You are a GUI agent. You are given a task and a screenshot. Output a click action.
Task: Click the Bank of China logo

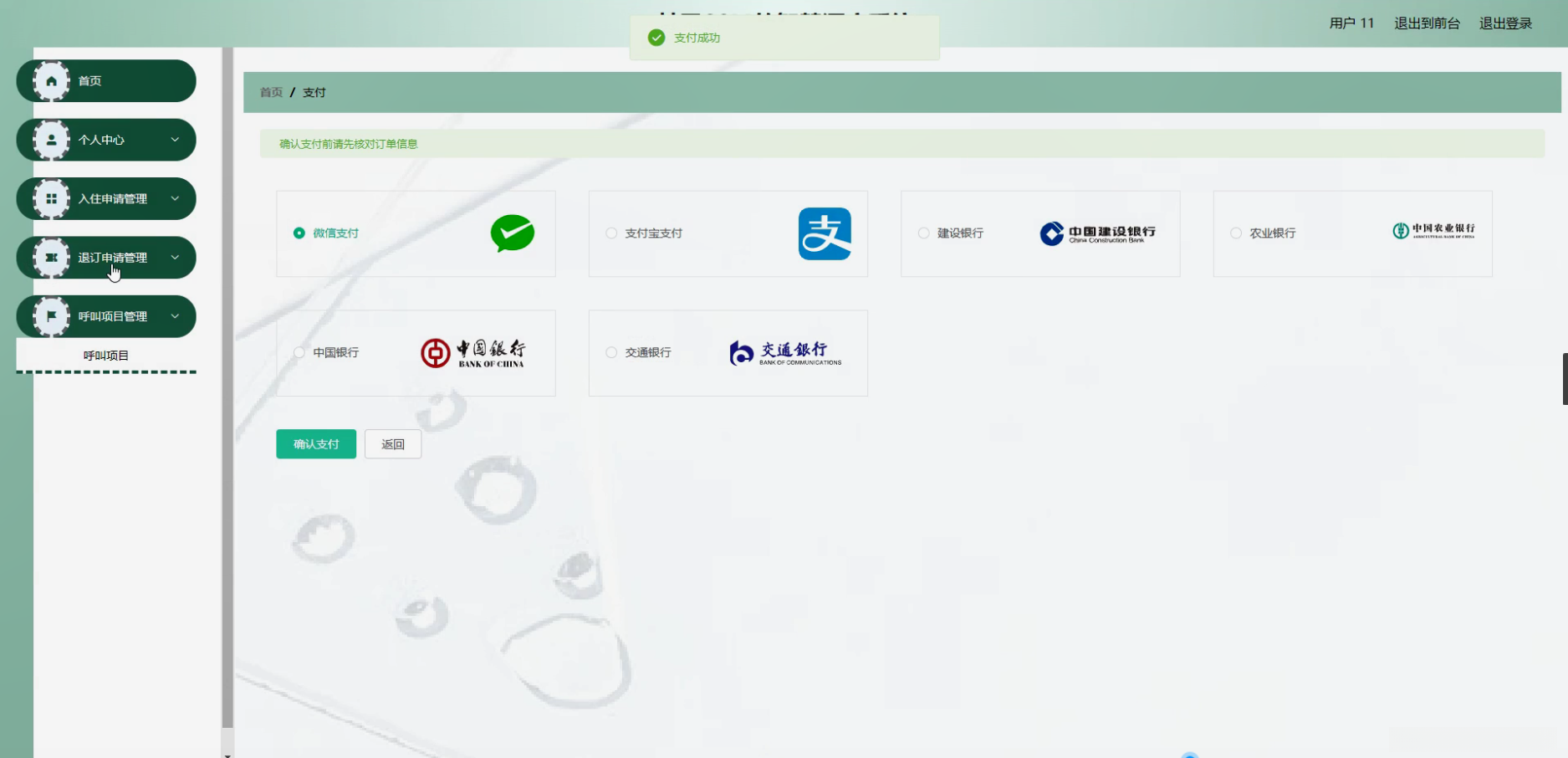[x=473, y=353]
